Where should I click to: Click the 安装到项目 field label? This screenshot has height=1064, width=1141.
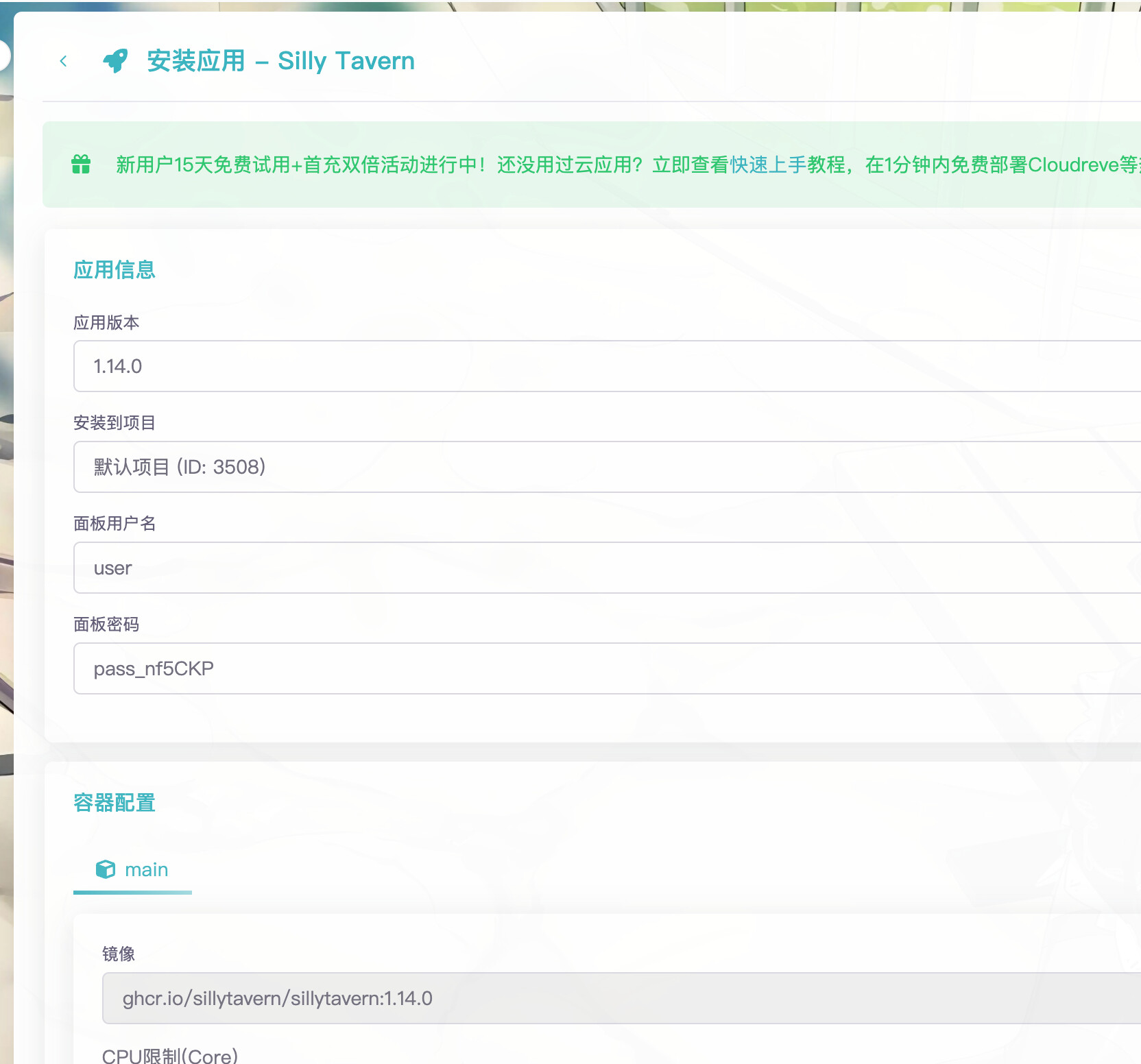click(115, 423)
